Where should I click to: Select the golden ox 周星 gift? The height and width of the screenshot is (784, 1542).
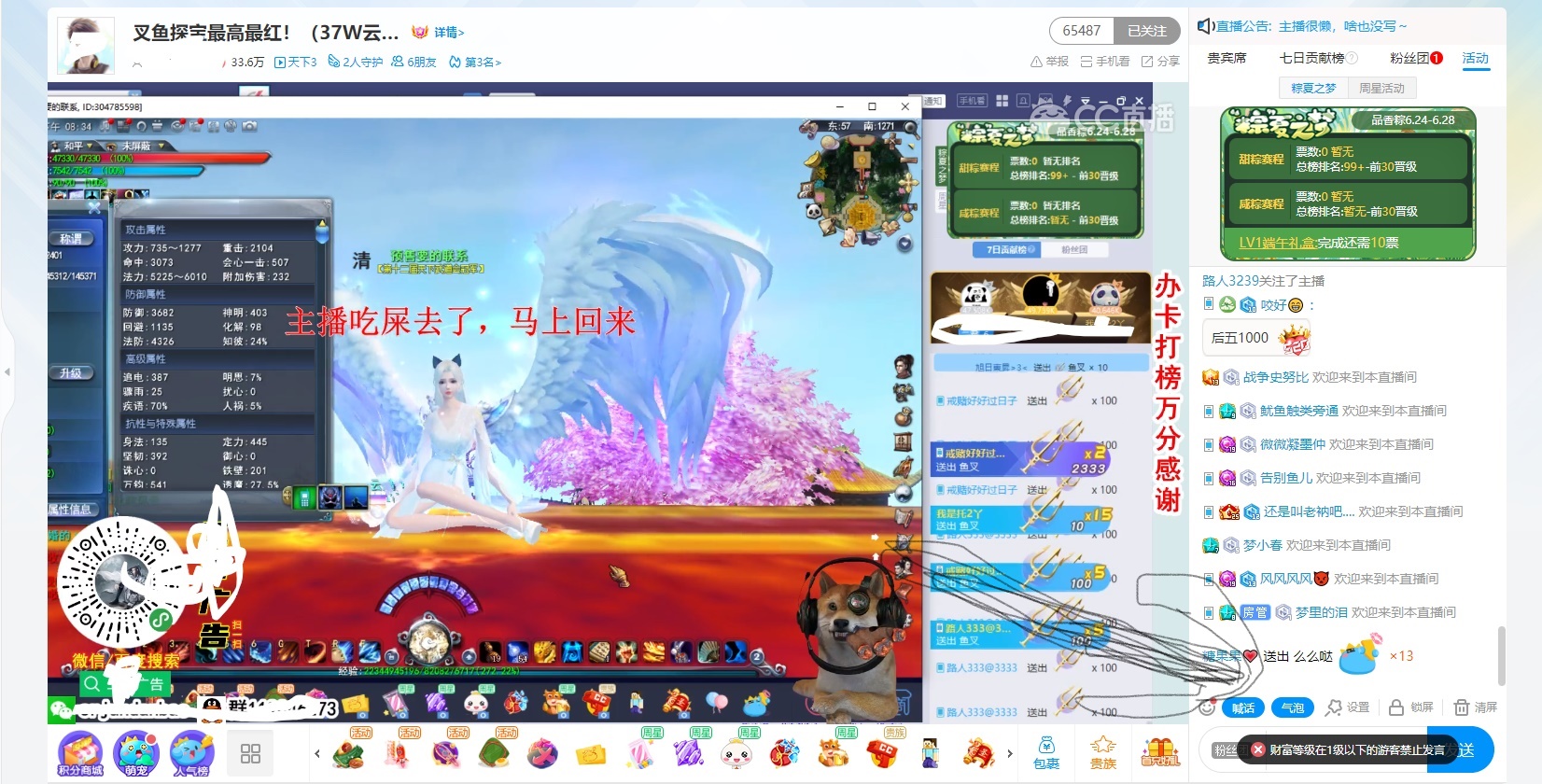point(834,752)
